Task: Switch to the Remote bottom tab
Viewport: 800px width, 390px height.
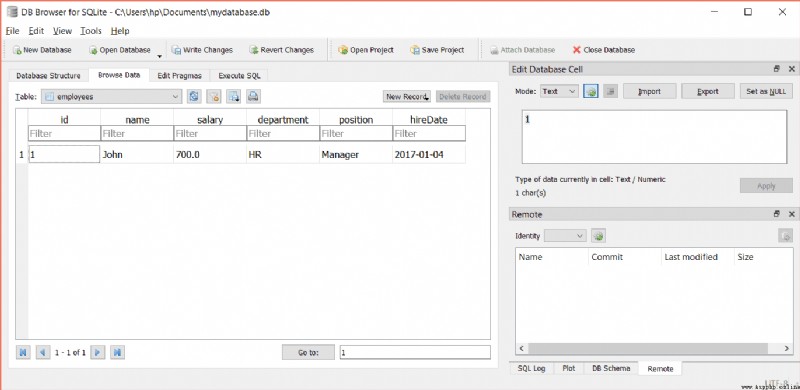Action: point(660,369)
